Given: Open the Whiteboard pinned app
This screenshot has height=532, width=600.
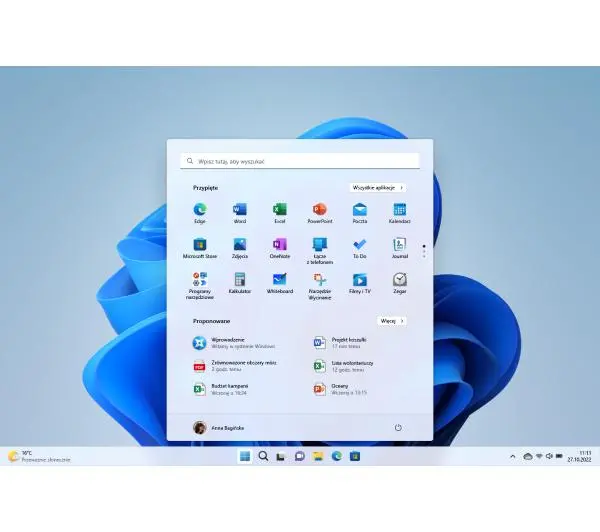Looking at the screenshot, I should (x=280, y=283).
